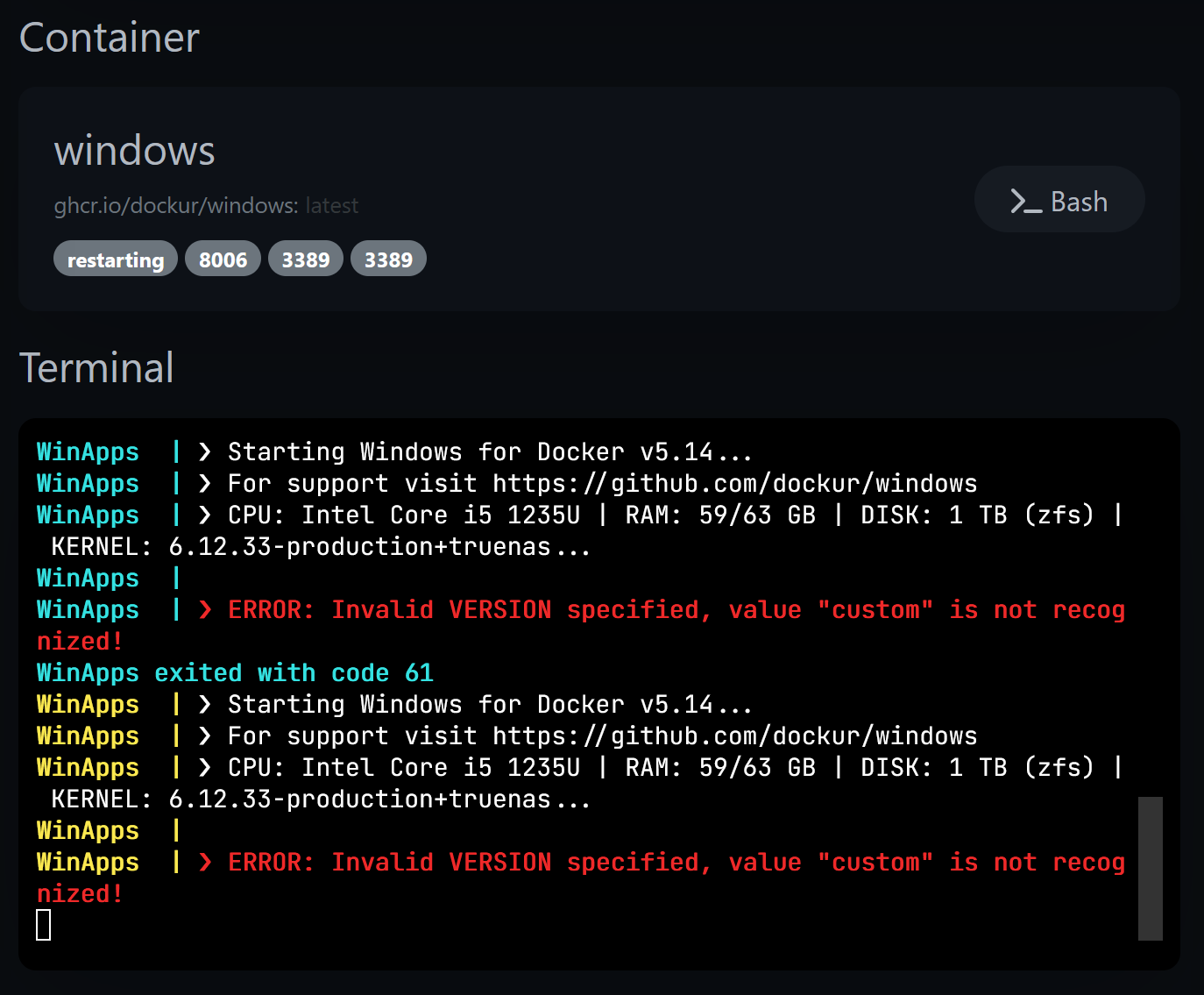Click the latest image tag
Viewport: 1204px width, 995px height.
[332, 205]
